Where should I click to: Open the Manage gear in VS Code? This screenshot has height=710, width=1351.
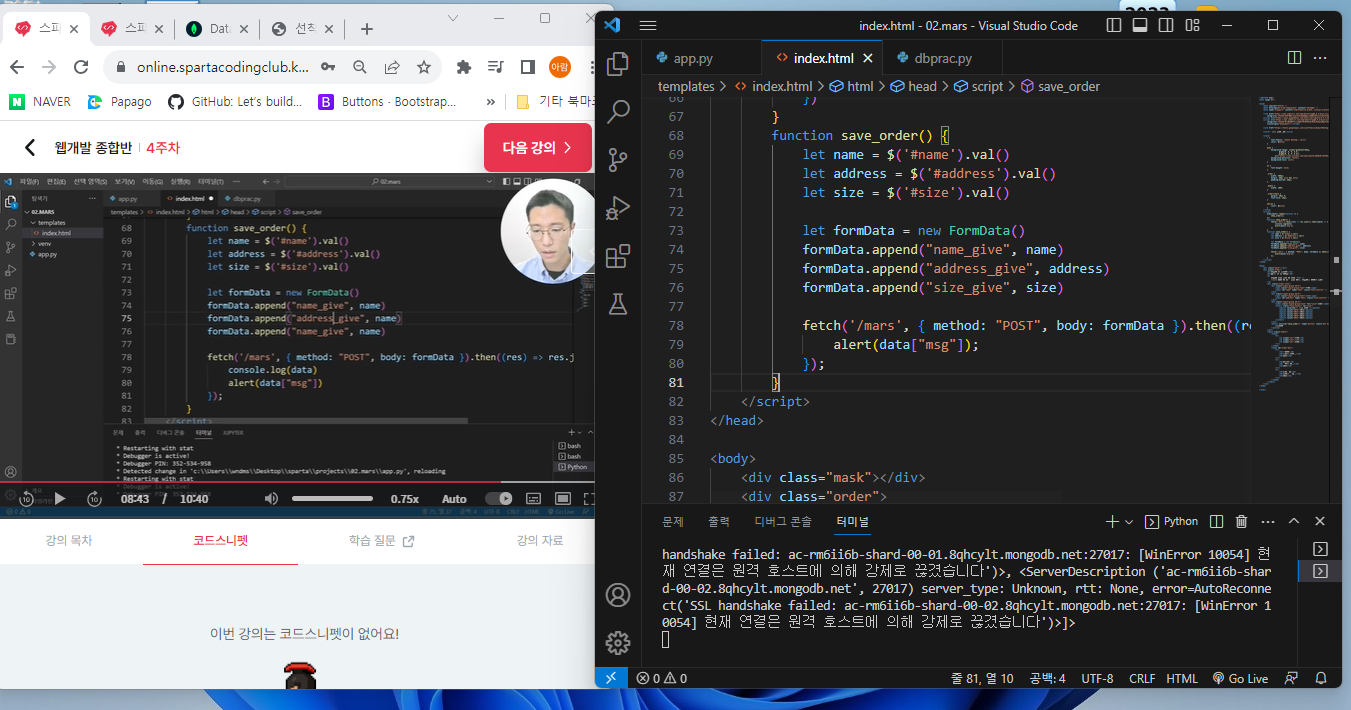618,642
